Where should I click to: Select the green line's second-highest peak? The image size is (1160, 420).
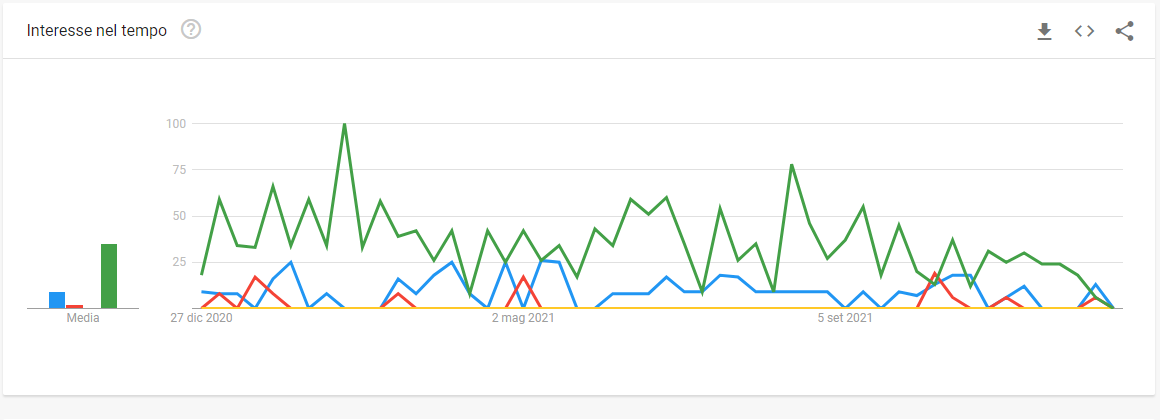pyautogui.click(x=791, y=165)
